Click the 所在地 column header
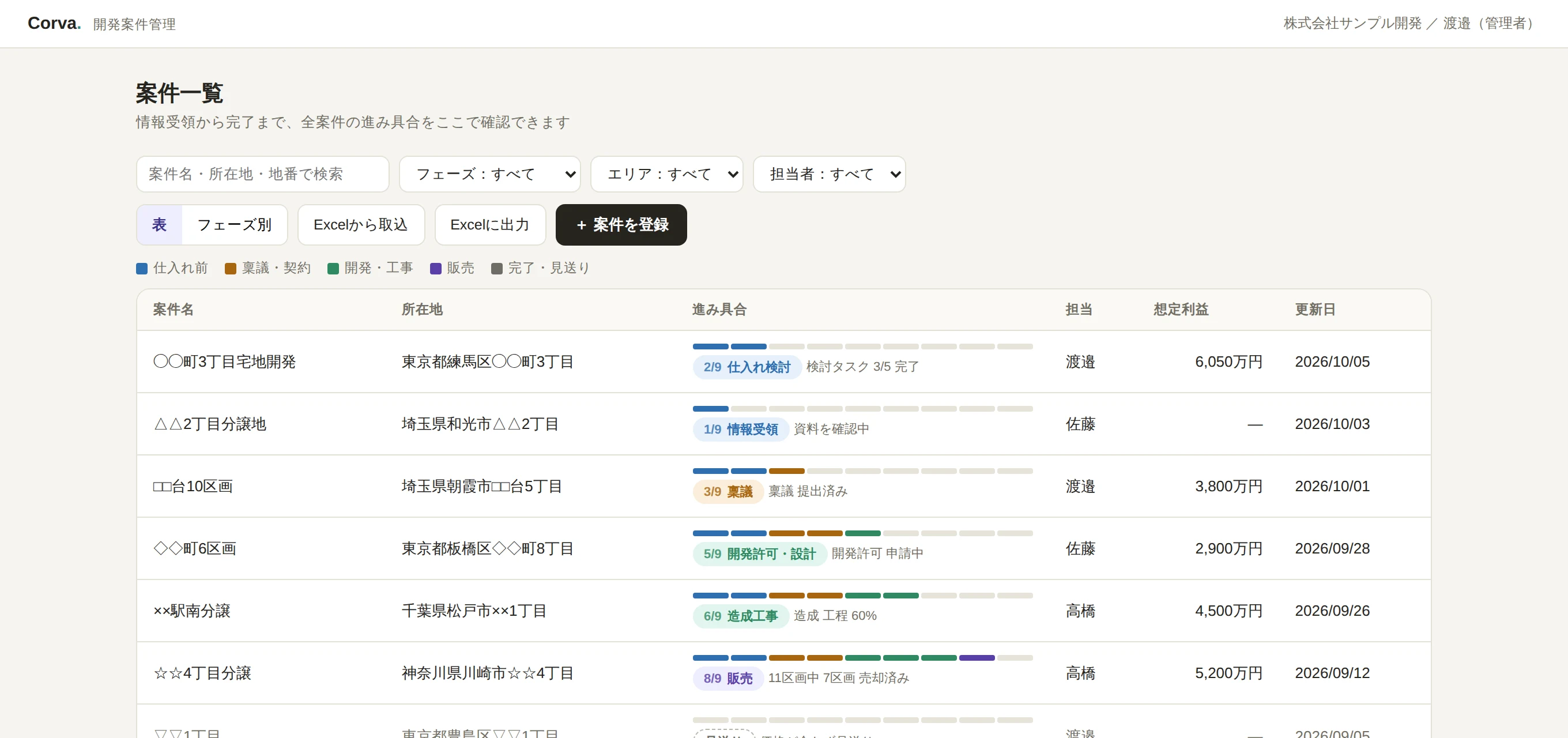1568x738 pixels. 422,310
